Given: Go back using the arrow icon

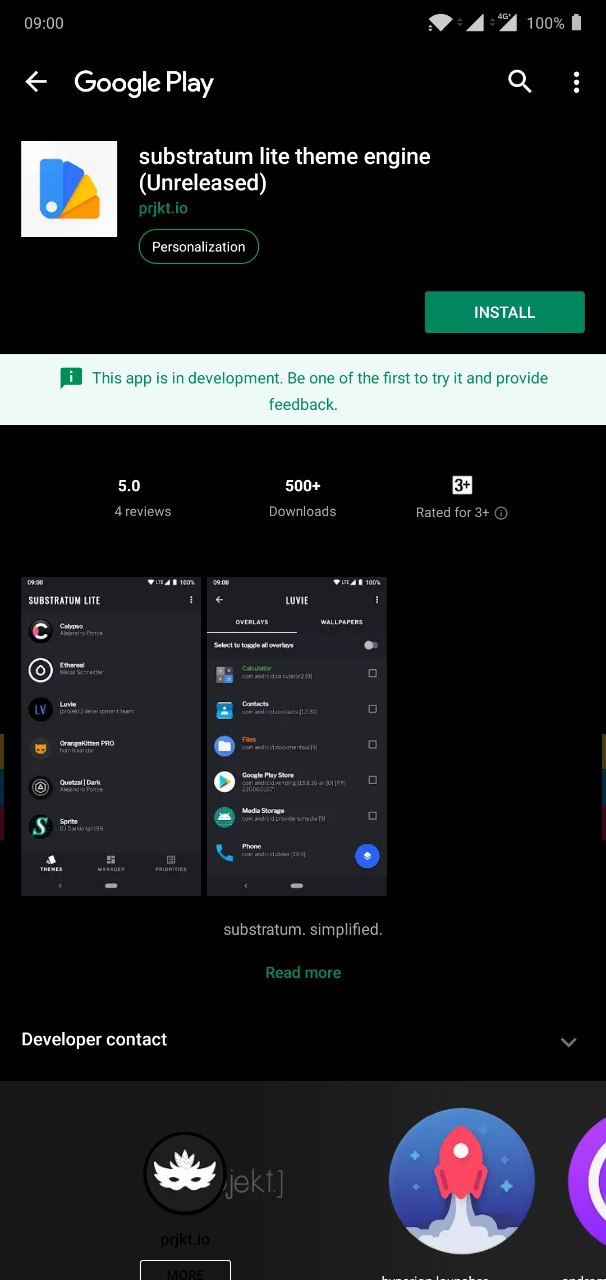Looking at the screenshot, I should pyautogui.click(x=36, y=82).
